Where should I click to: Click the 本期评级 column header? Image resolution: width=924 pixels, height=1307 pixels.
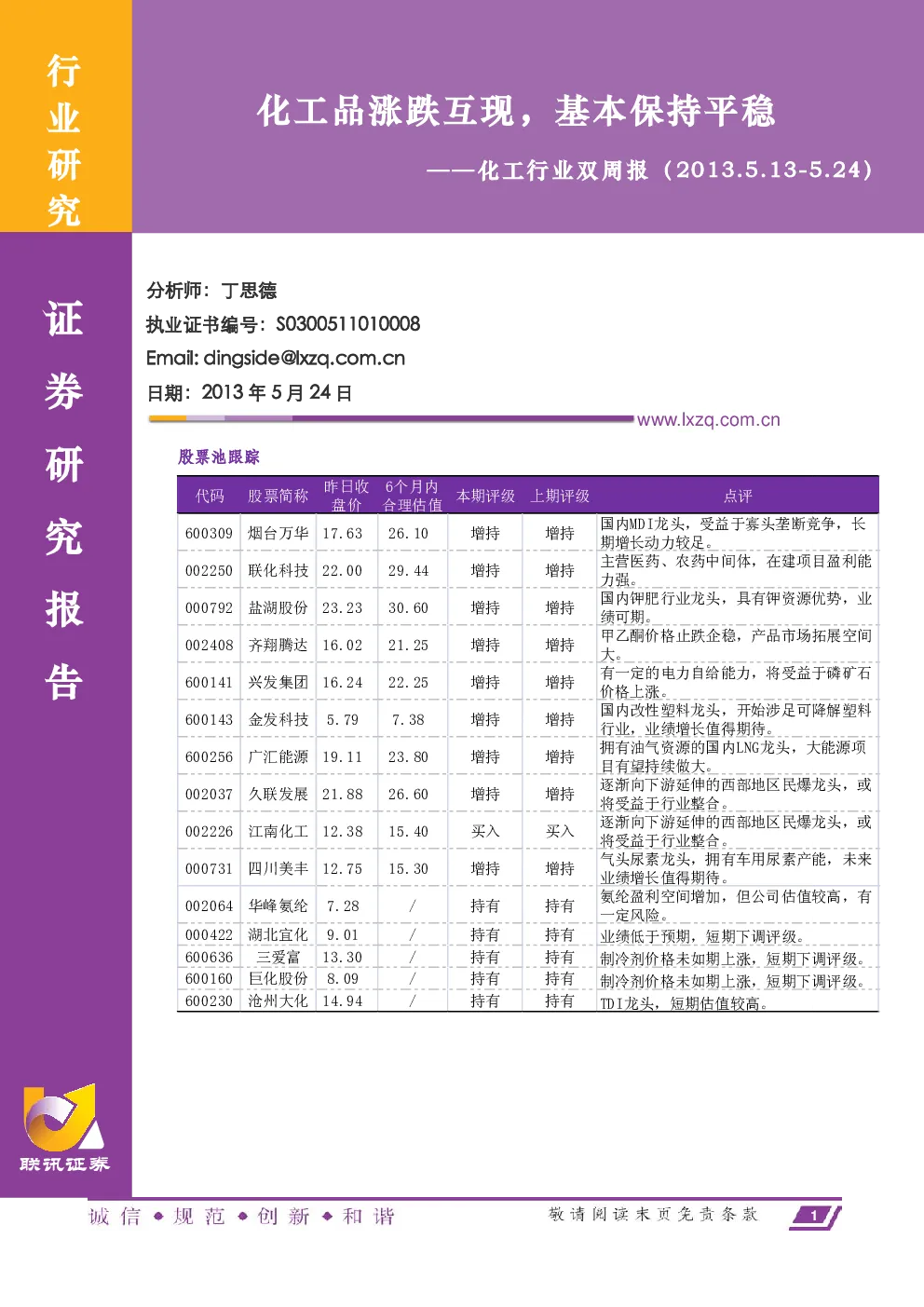(485, 496)
